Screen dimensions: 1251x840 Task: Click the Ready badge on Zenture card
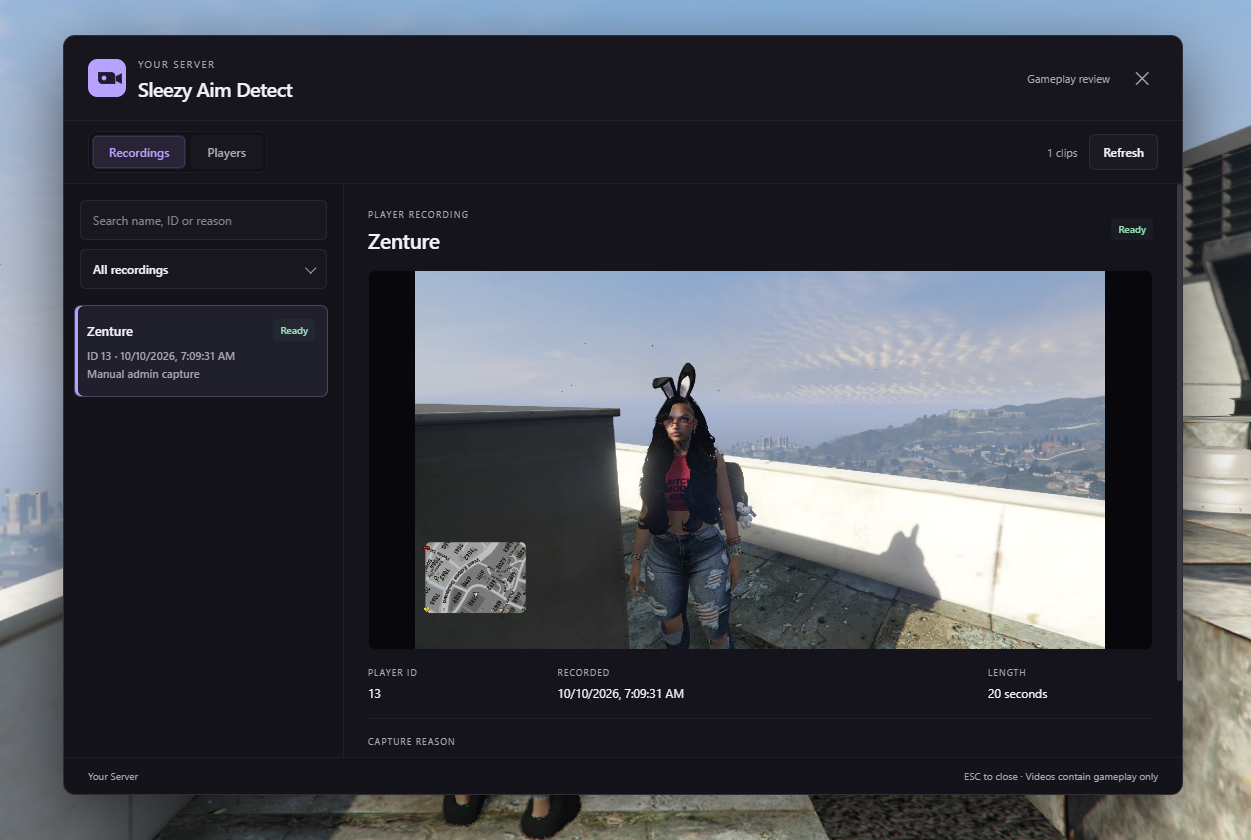294,331
